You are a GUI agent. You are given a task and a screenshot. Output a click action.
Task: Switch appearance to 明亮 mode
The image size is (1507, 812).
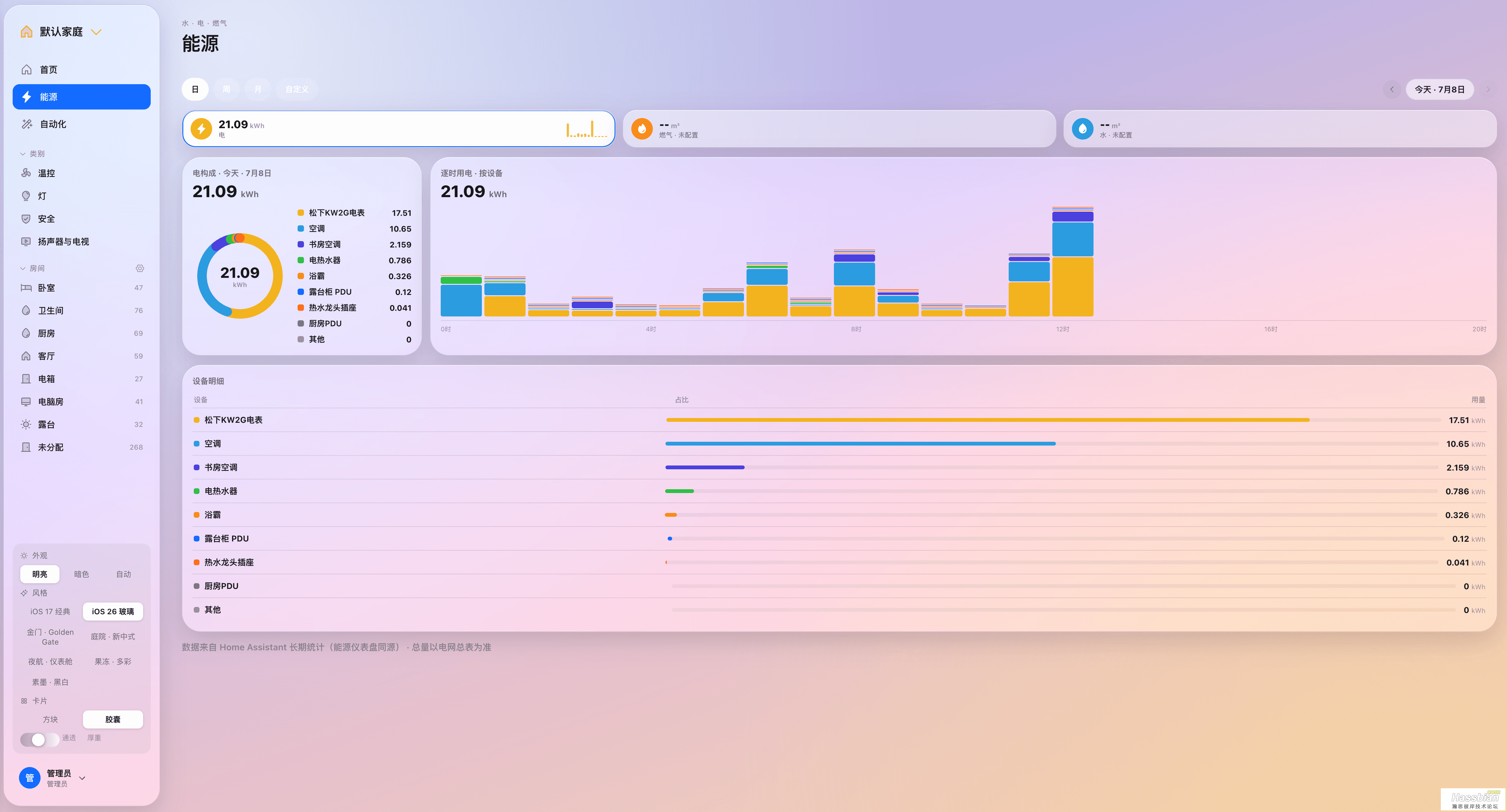[x=40, y=574]
